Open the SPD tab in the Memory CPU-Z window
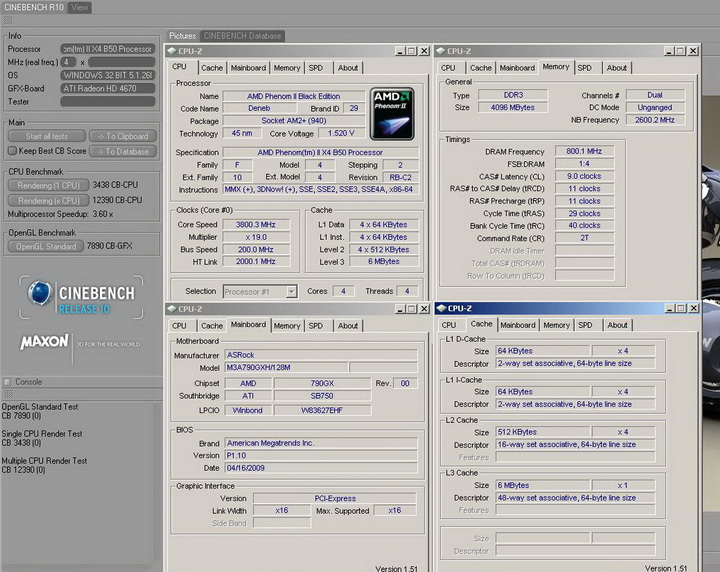 584,68
